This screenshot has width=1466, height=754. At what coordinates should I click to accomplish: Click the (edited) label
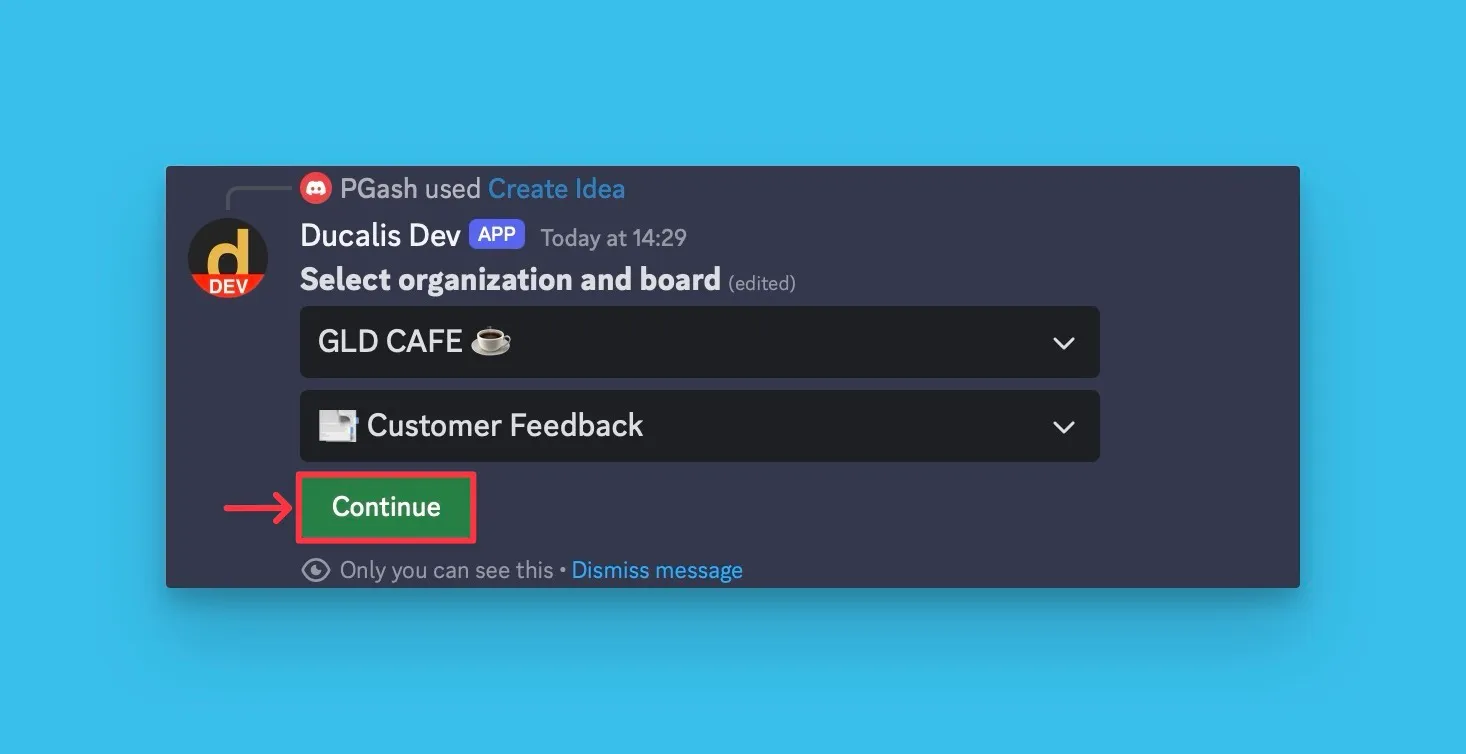coord(762,283)
